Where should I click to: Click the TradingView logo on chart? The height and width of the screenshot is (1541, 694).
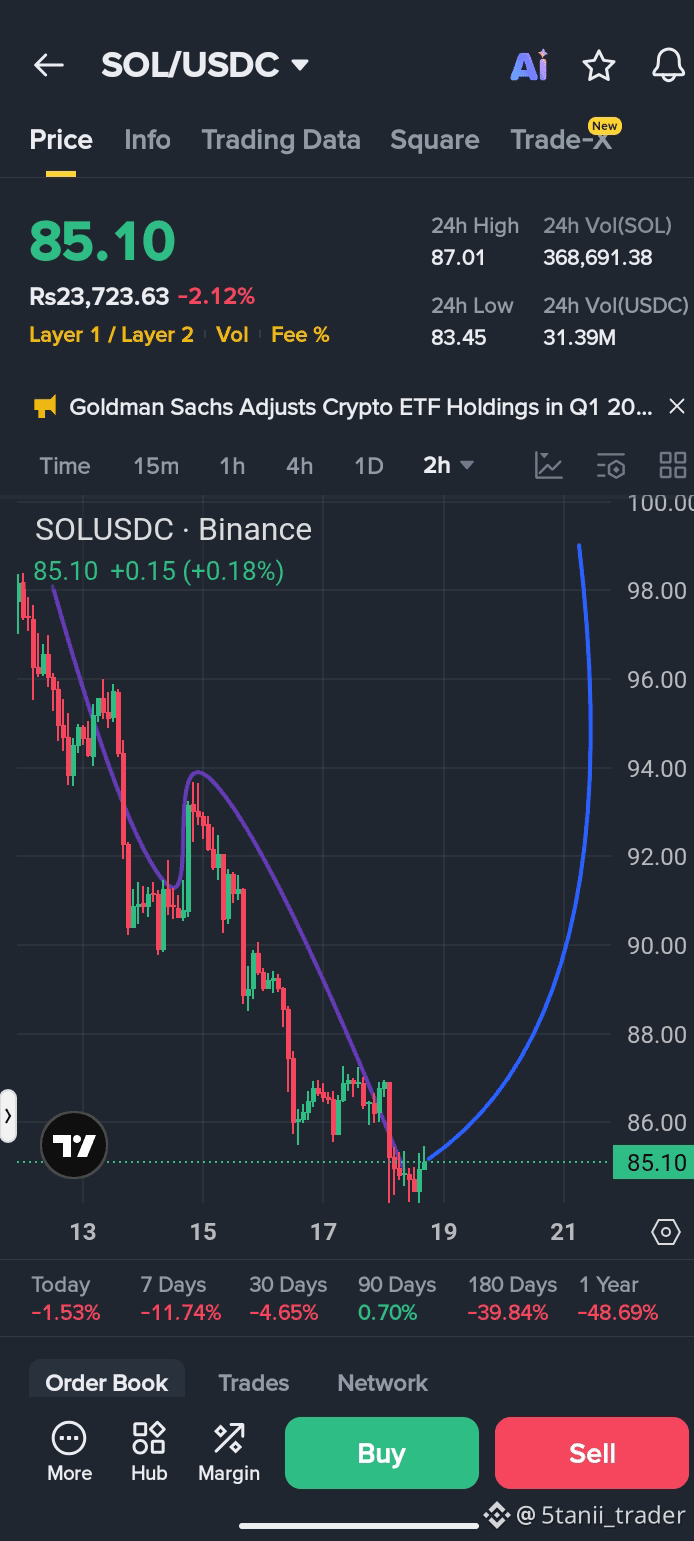pyautogui.click(x=74, y=1145)
